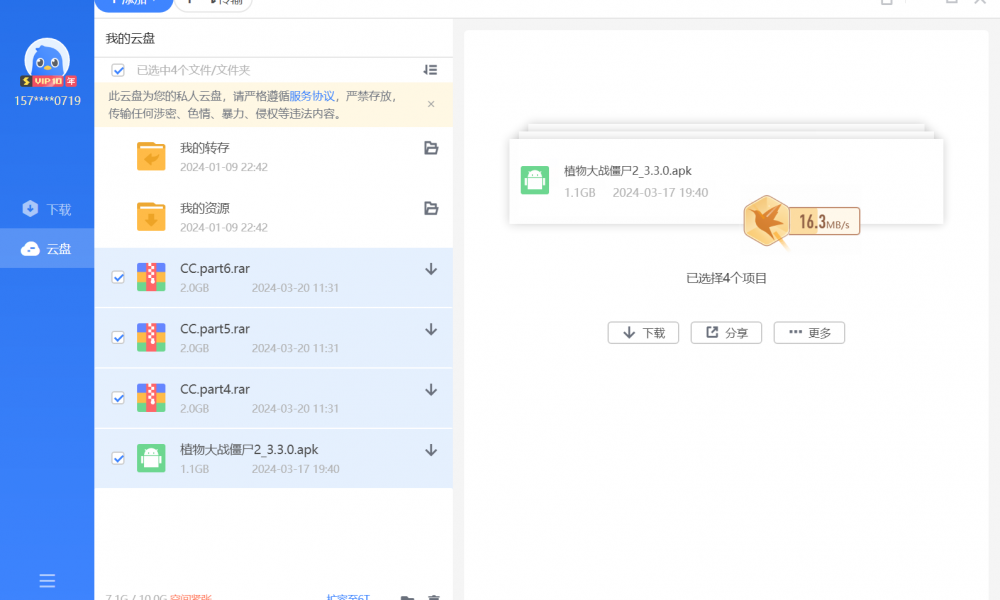
Task: Click the Xunlei bird avatar icon
Action: pos(47,60)
